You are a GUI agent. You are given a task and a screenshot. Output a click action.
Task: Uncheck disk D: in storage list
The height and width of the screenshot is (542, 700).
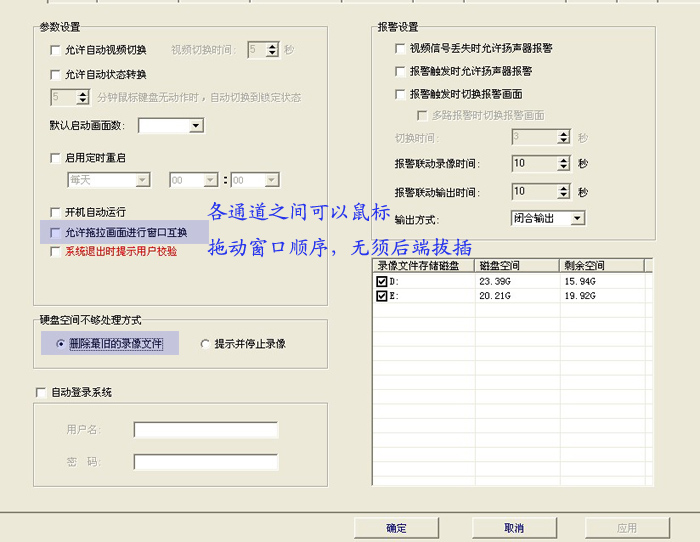(381, 282)
